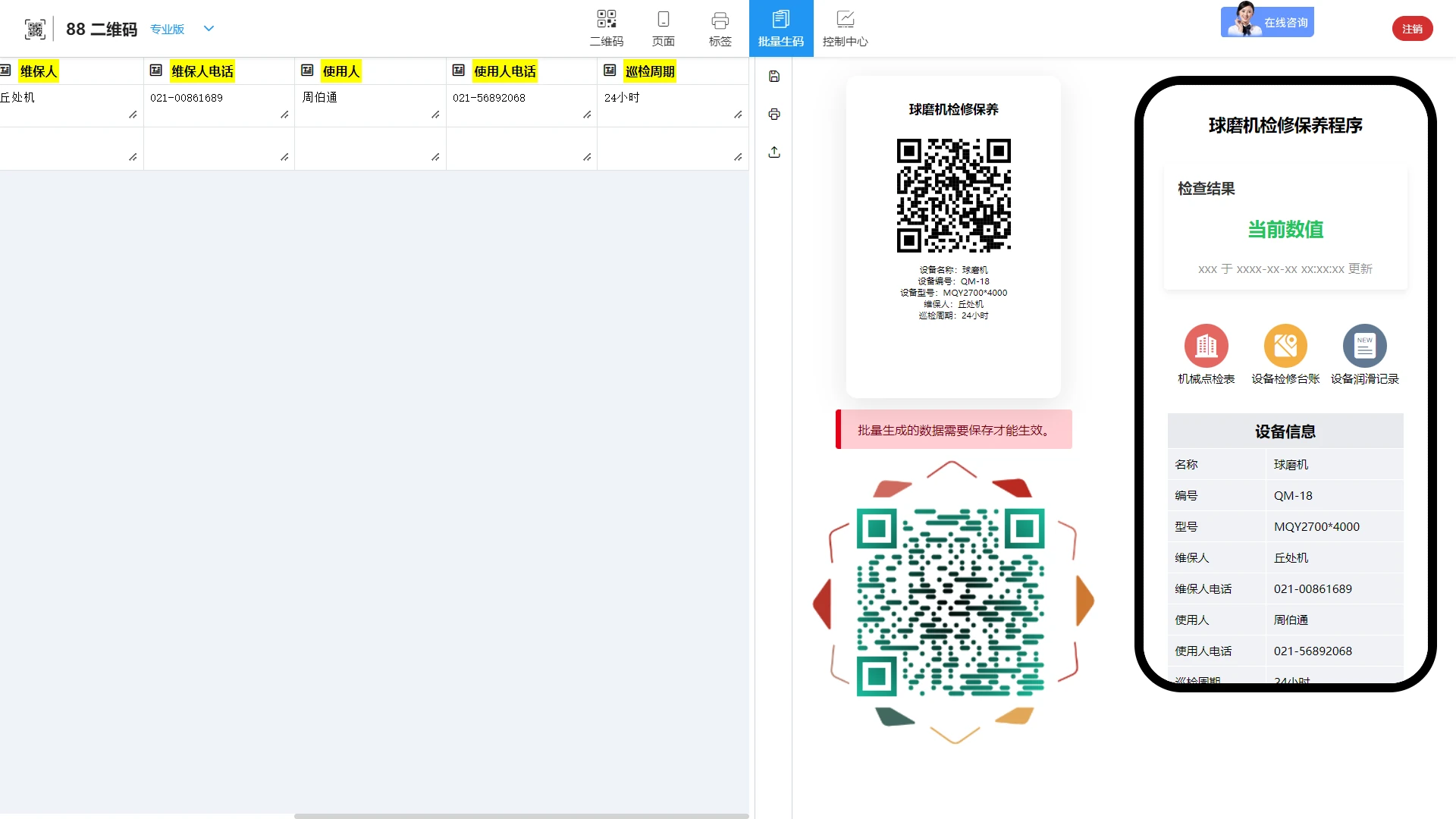Click the black QR code on label preview
The image size is (1456, 819).
(953, 195)
